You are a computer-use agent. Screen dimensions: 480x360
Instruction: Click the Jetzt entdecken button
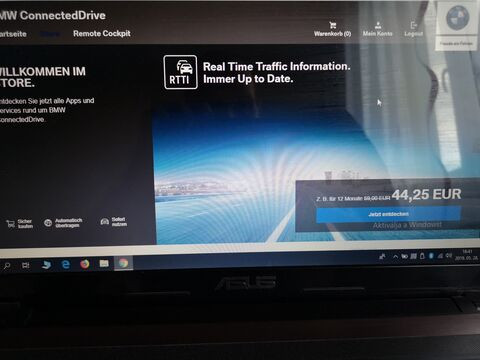point(388,214)
